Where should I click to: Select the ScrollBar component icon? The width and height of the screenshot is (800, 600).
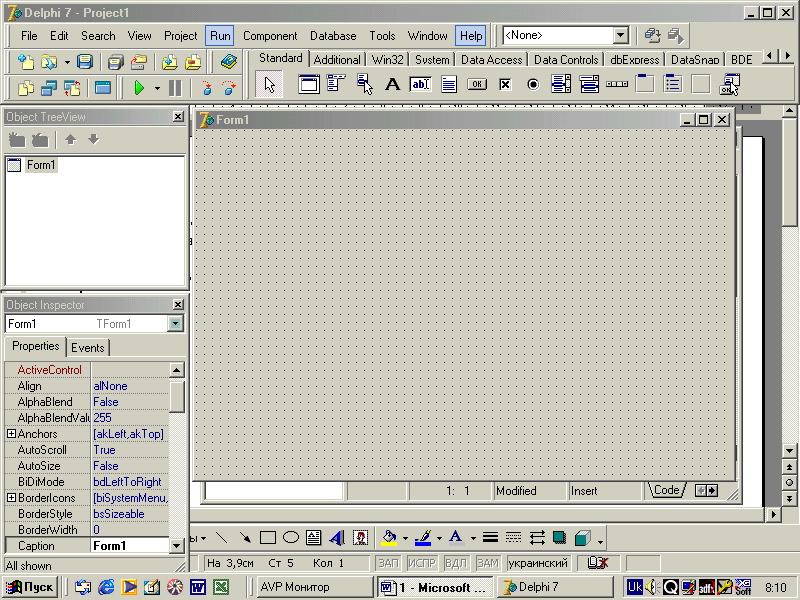[x=617, y=84]
